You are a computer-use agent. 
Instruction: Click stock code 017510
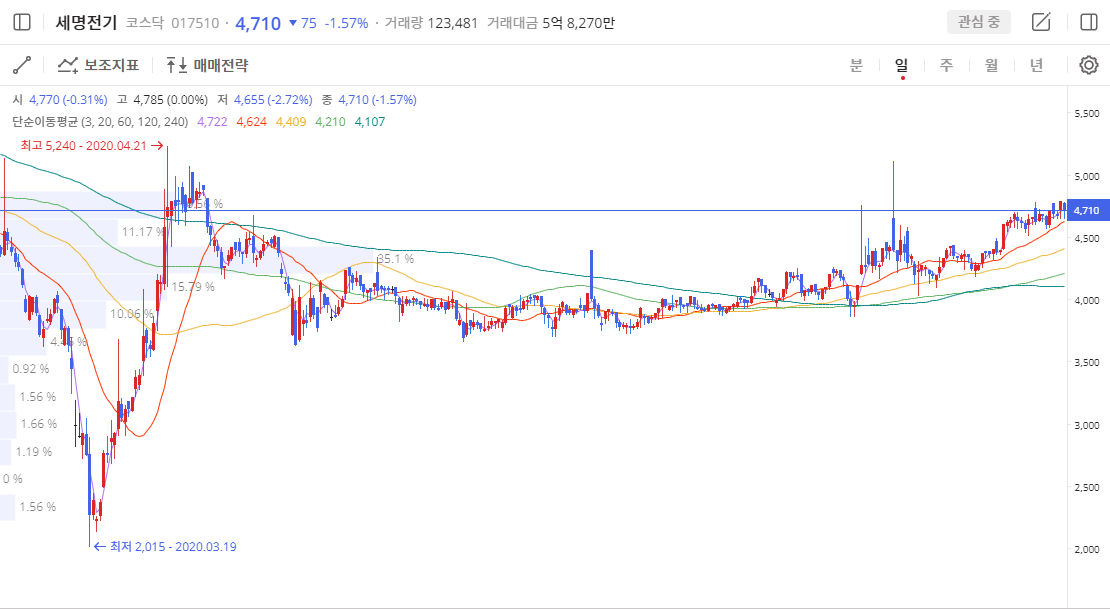coord(195,23)
